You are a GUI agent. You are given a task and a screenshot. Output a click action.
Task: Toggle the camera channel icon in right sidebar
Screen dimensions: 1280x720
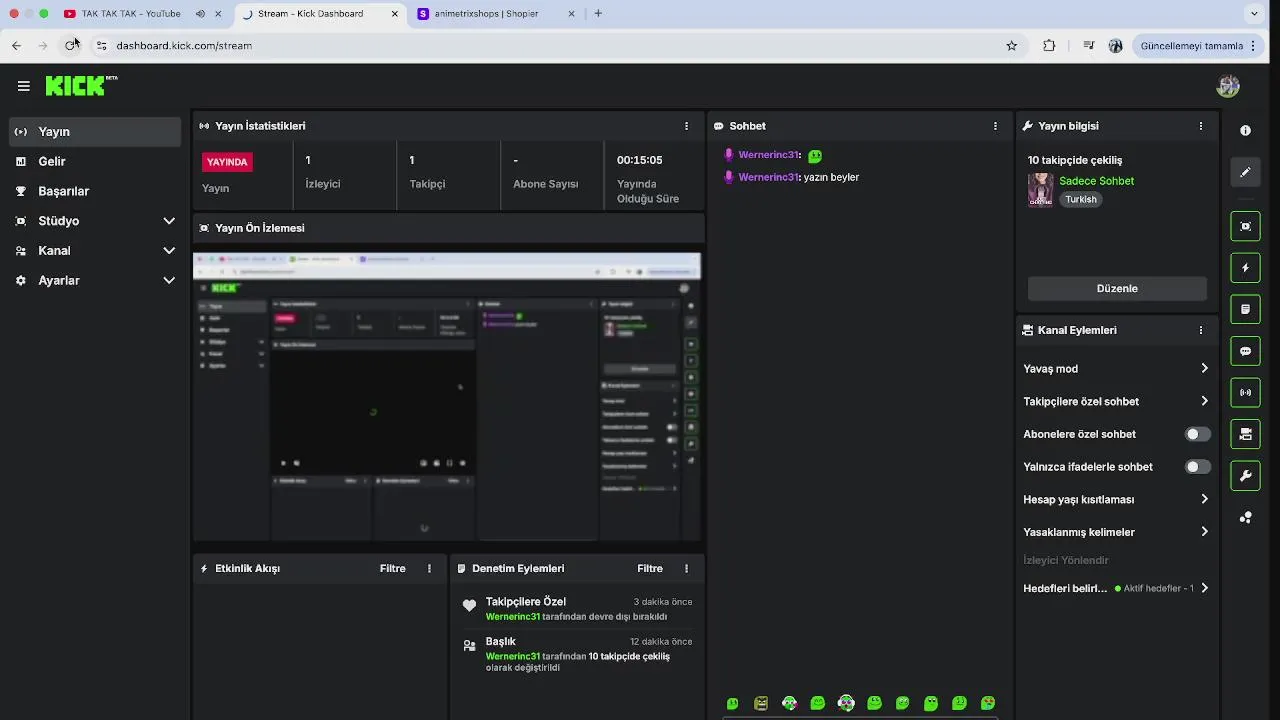(1245, 434)
